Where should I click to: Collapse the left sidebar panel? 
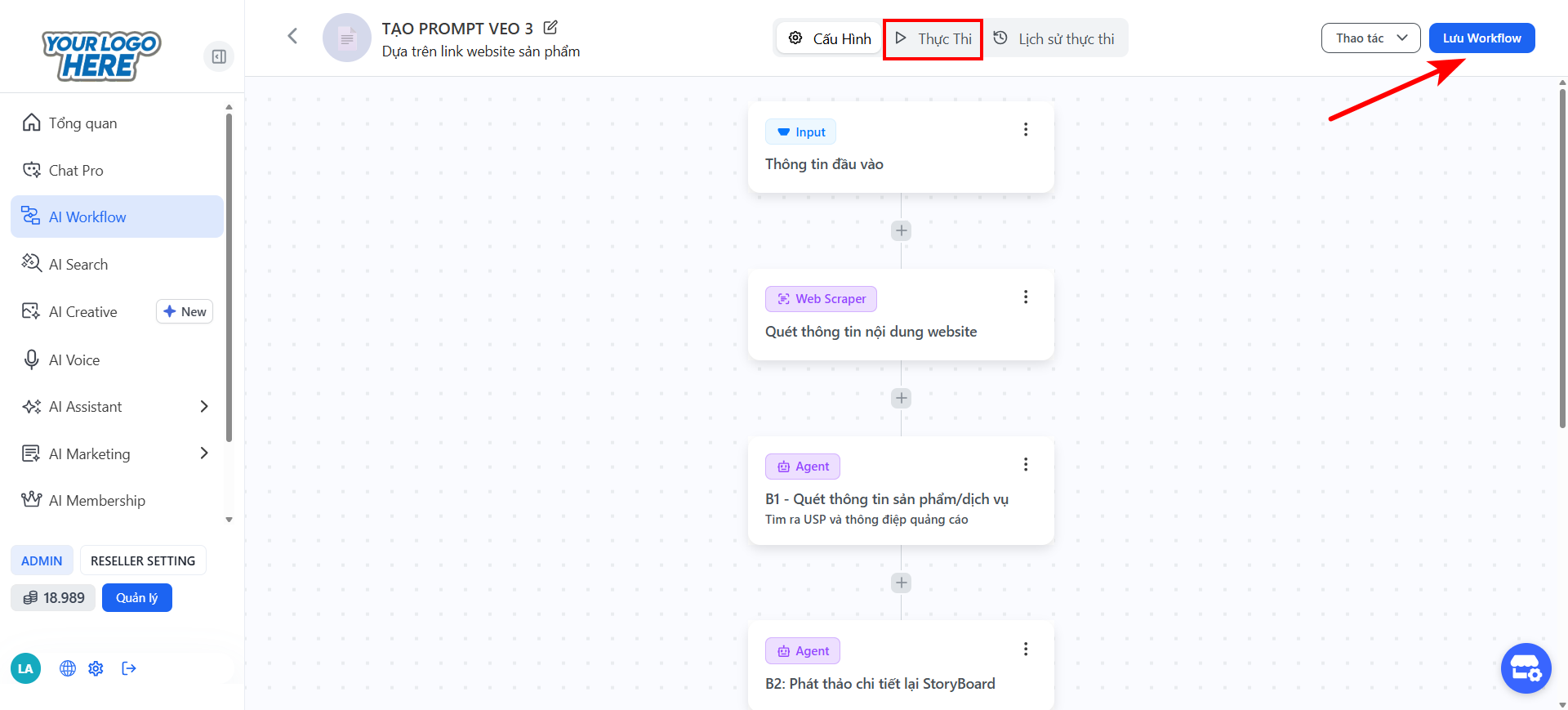tap(219, 56)
